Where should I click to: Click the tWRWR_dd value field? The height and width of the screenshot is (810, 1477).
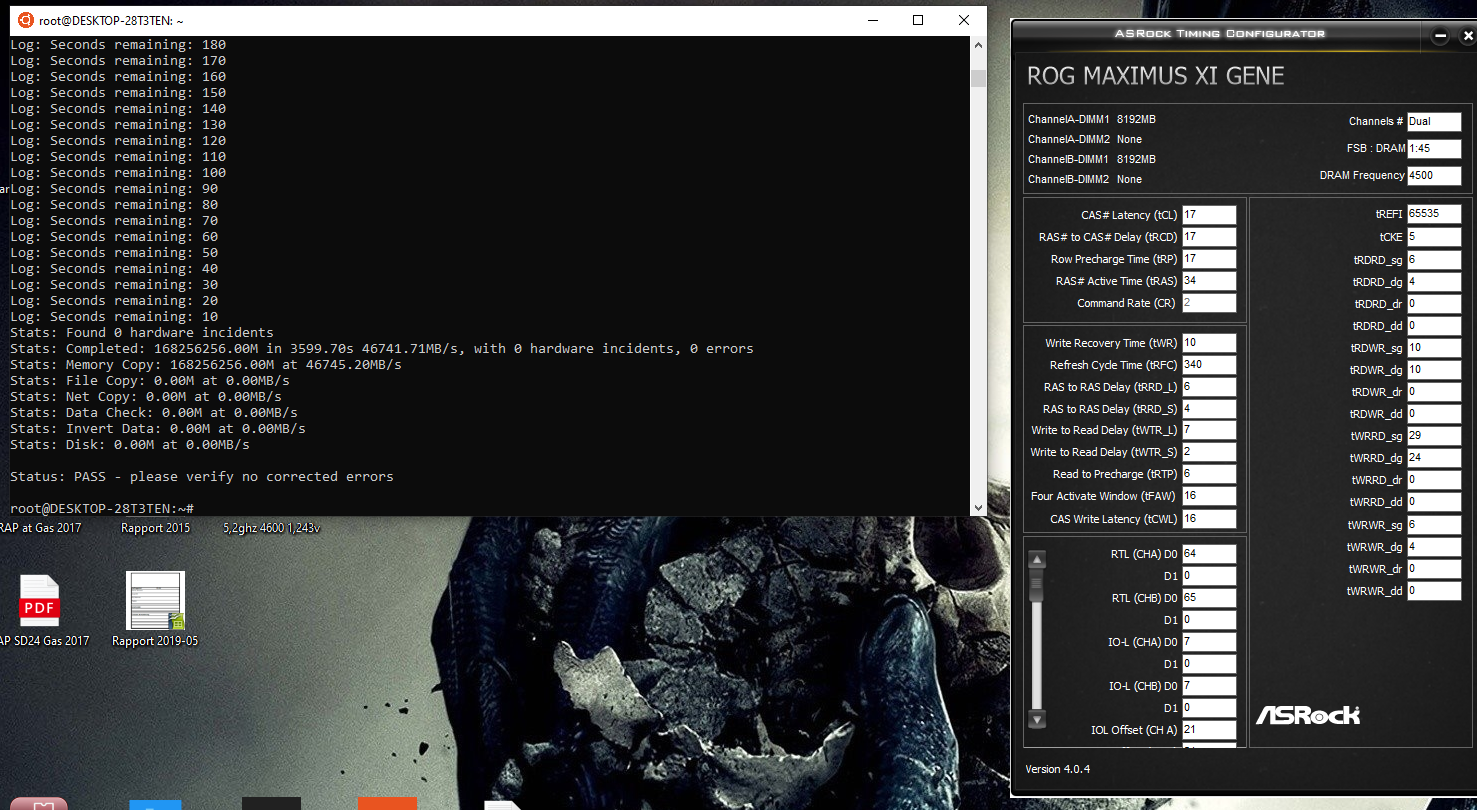tap(1434, 591)
